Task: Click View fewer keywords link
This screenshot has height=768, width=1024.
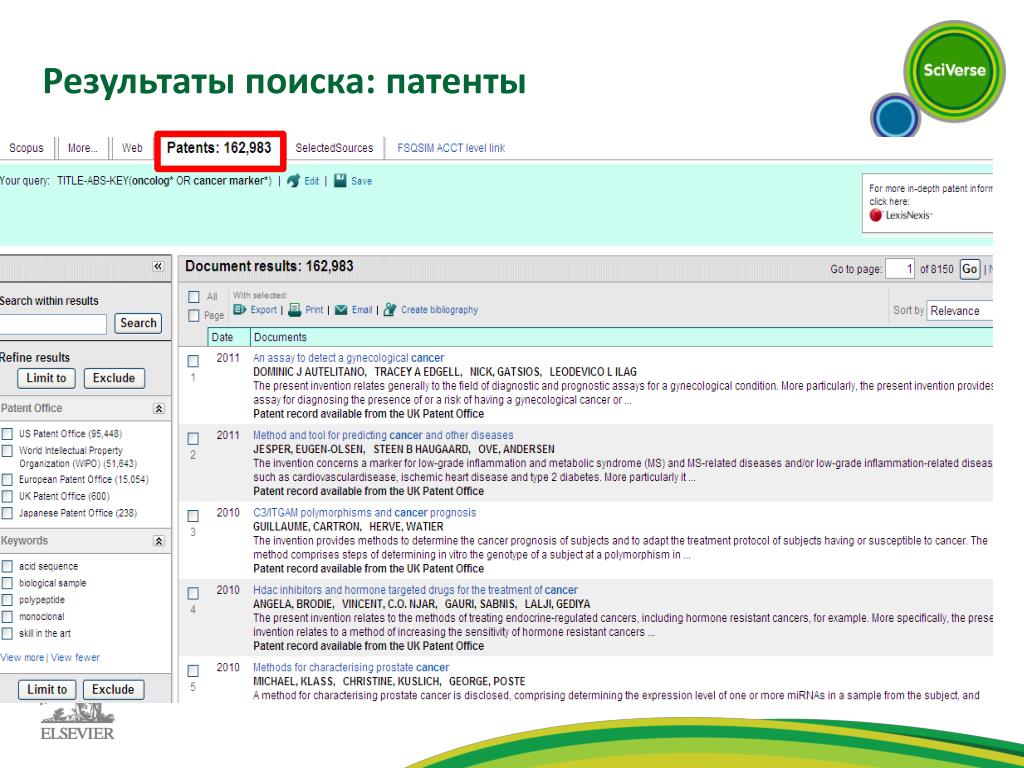Action: [x=75, y=658]
